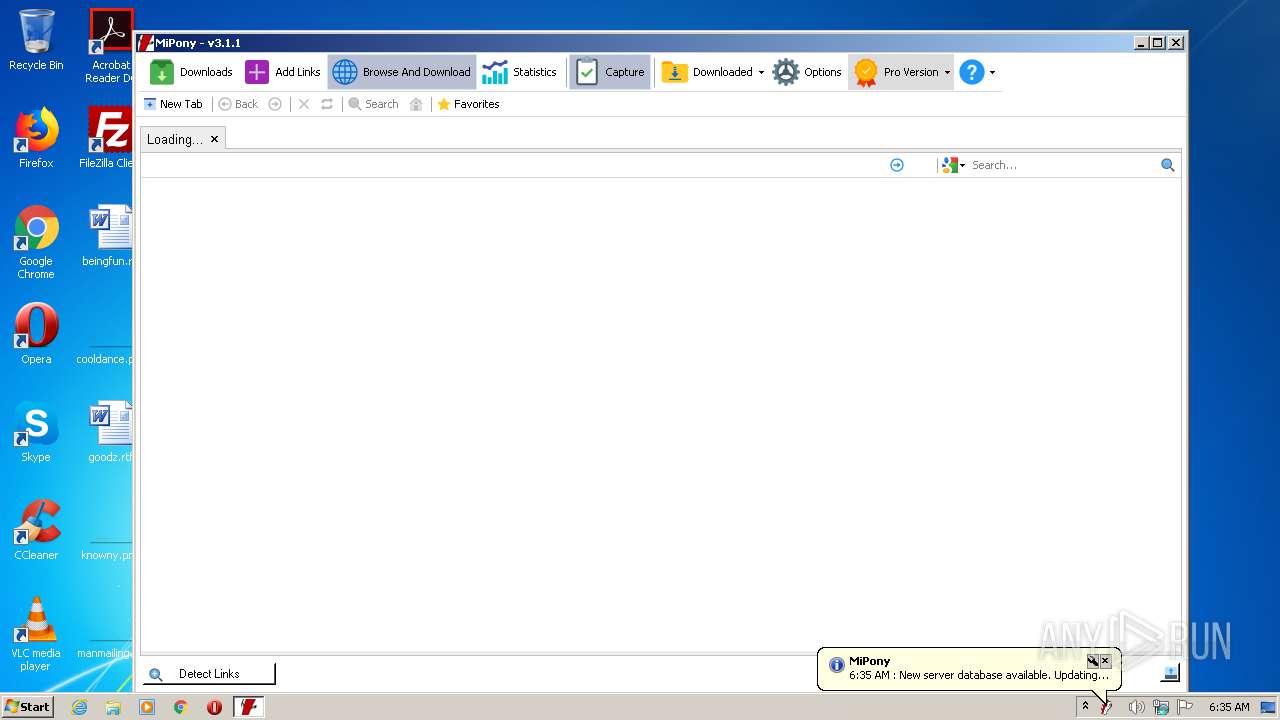Select the Google Chrome desktop shortcut
Screen dimensions: 1280x720
pos(36,243)
